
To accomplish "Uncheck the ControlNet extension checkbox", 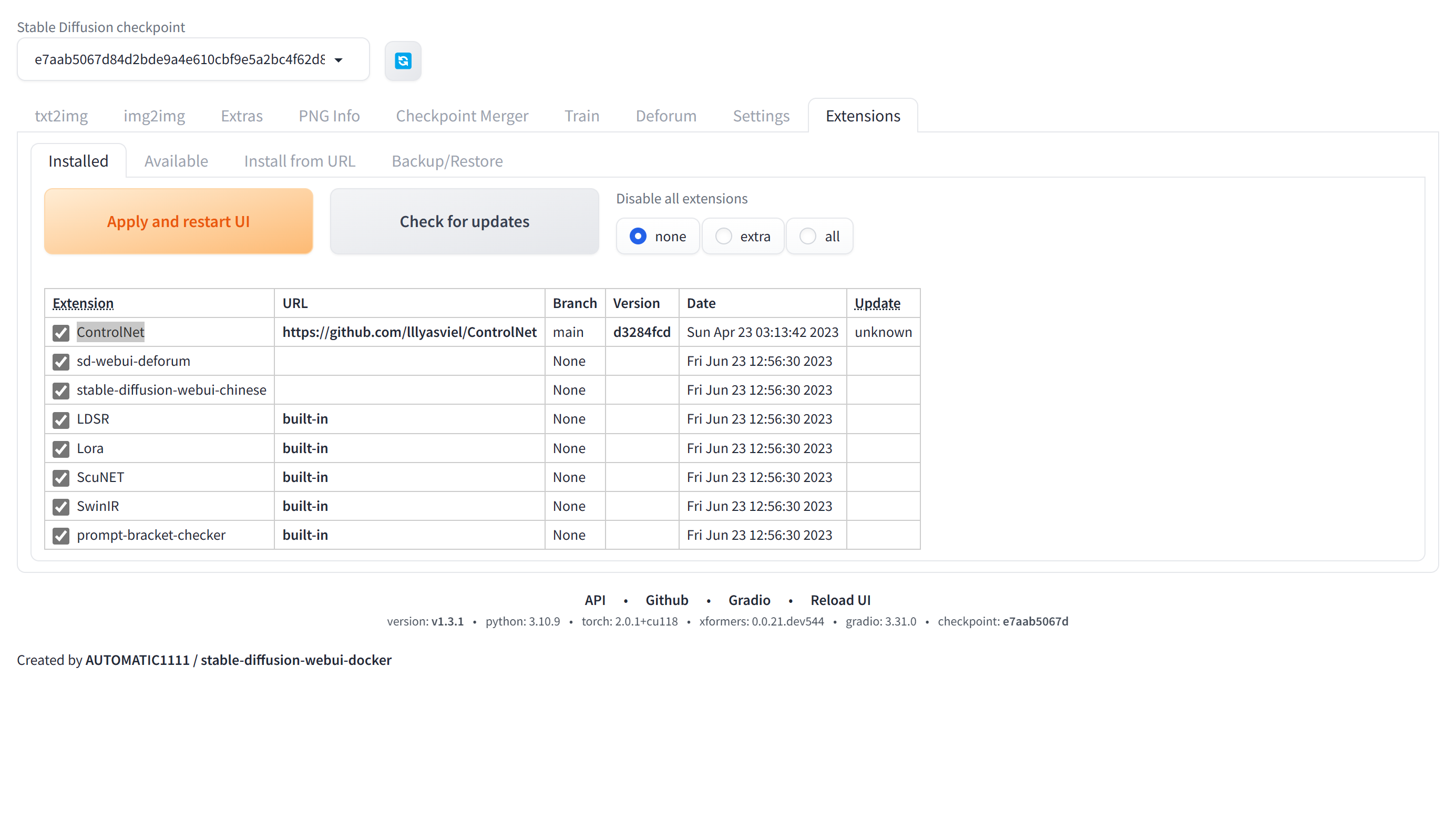I will pyautogui.click(x=61, y=333).
